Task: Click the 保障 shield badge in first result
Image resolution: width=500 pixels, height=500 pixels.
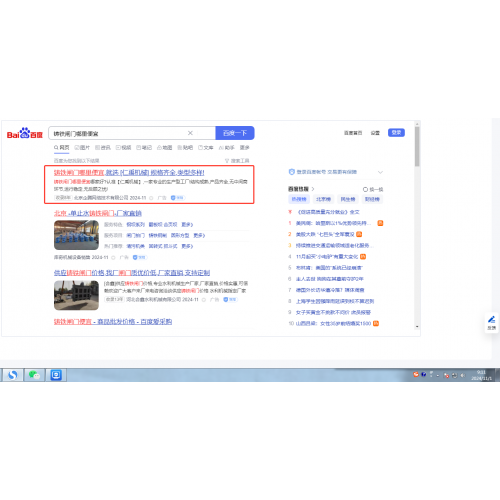Action: [178, 198]
